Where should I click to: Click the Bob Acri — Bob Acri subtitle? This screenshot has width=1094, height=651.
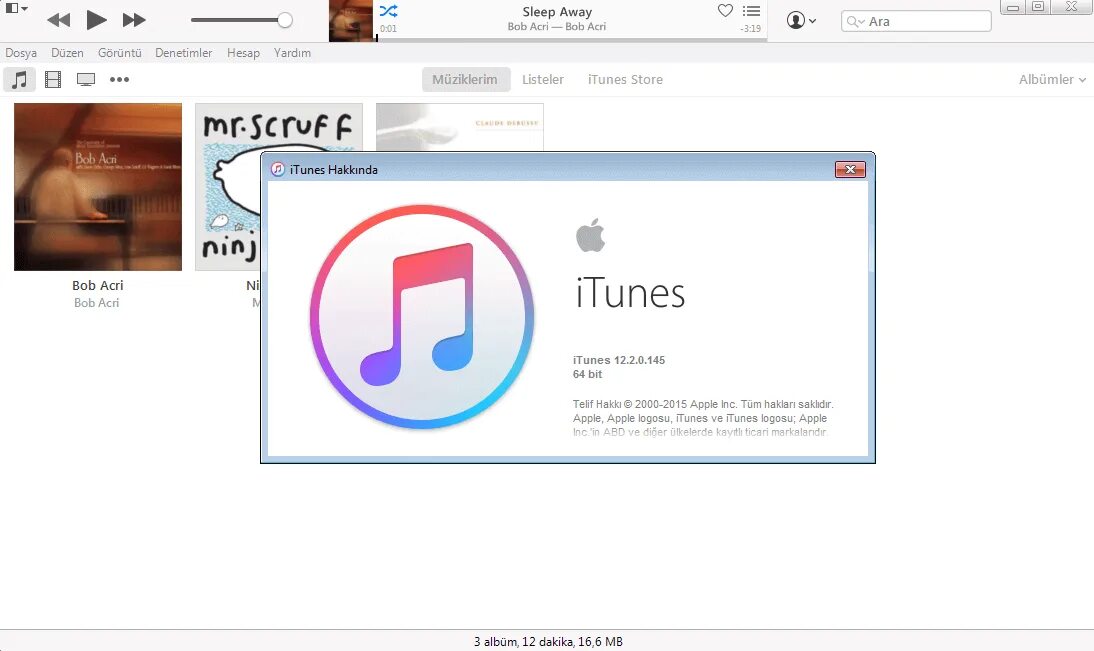click(x=557, y=27)
